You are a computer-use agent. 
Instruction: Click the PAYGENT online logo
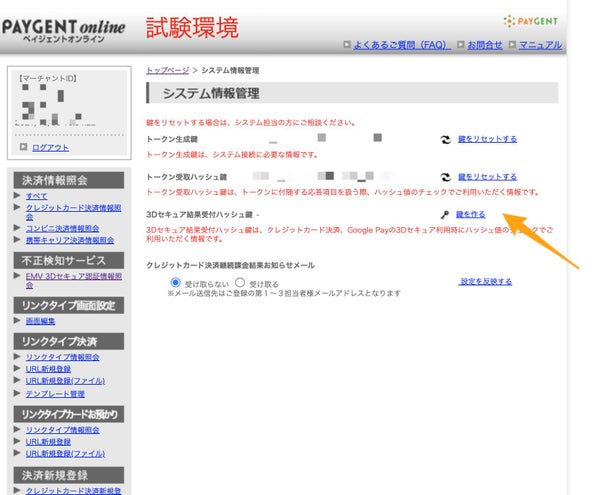pos(64,31)
